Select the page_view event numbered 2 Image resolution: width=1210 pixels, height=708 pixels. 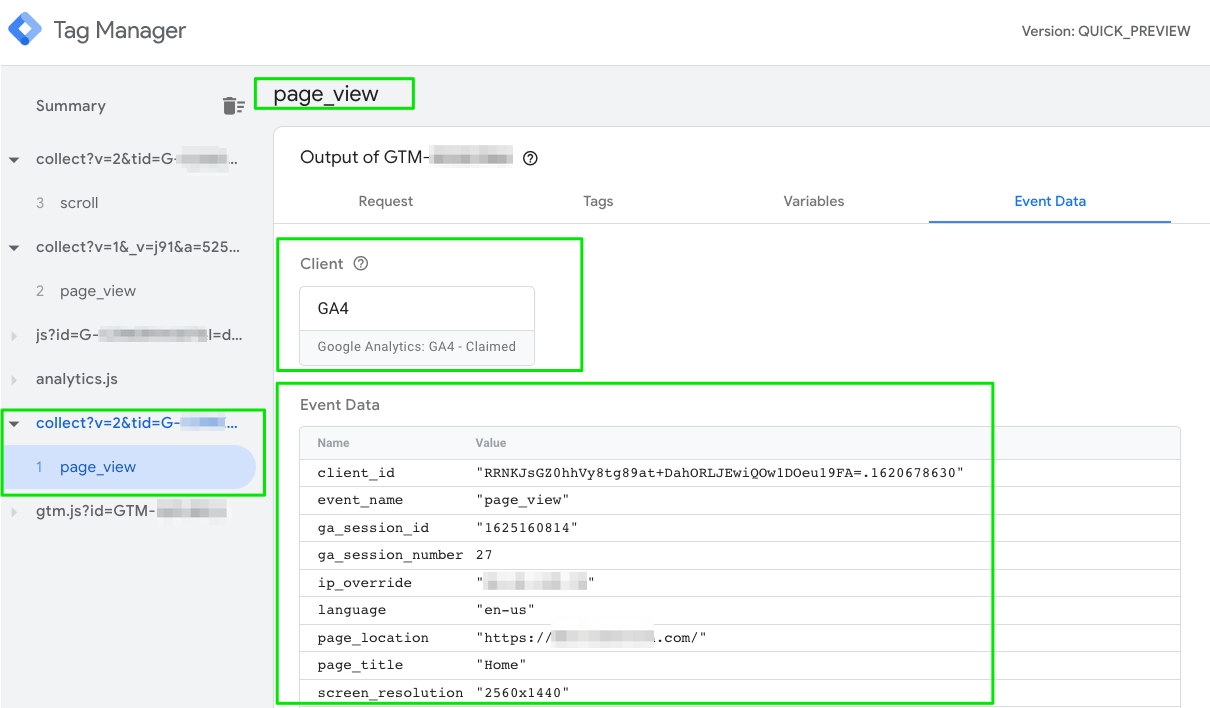point(98,291)
